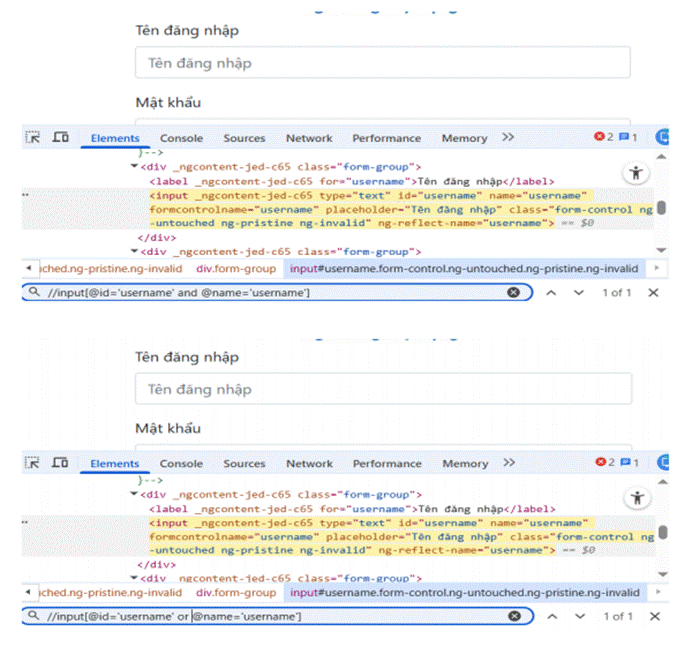Open the Network tab in lower DevTools
The image size is (692, 647).
[x=309, y=463]
